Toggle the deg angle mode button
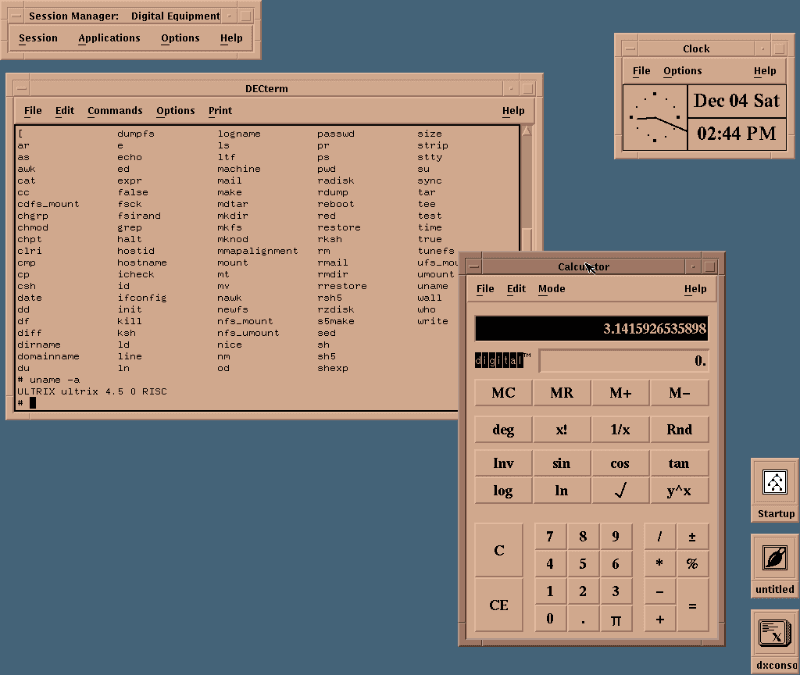 coord(503,430)
